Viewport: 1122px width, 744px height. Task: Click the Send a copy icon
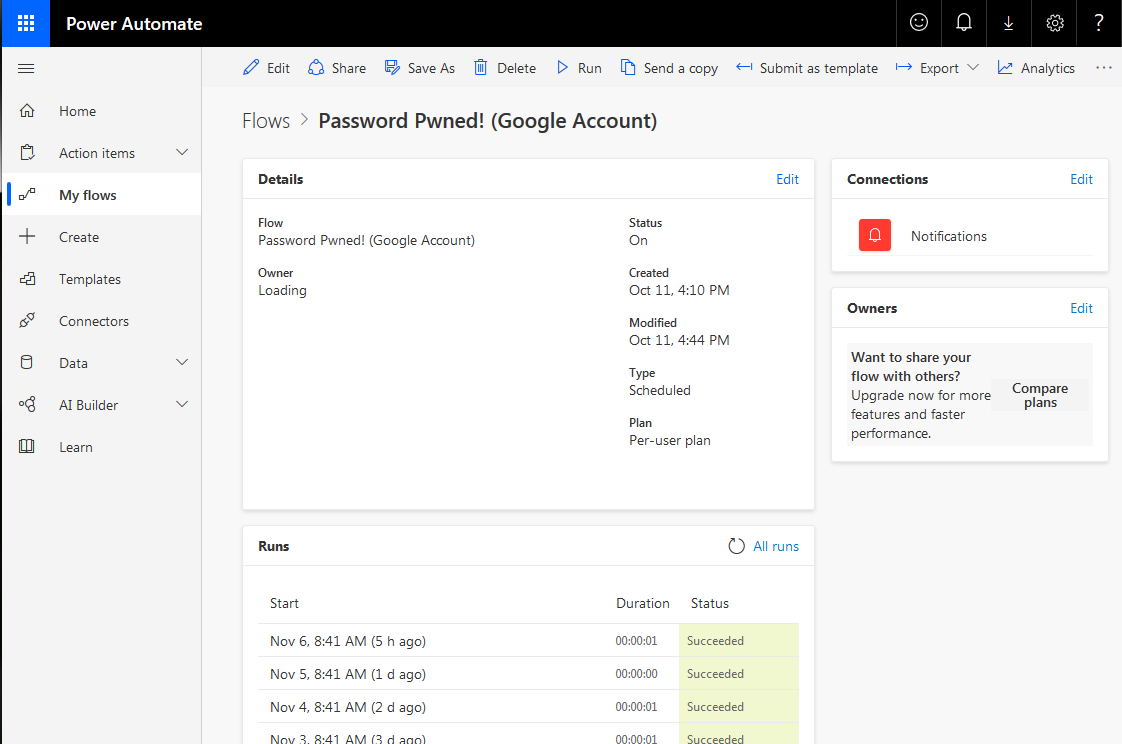628,67
